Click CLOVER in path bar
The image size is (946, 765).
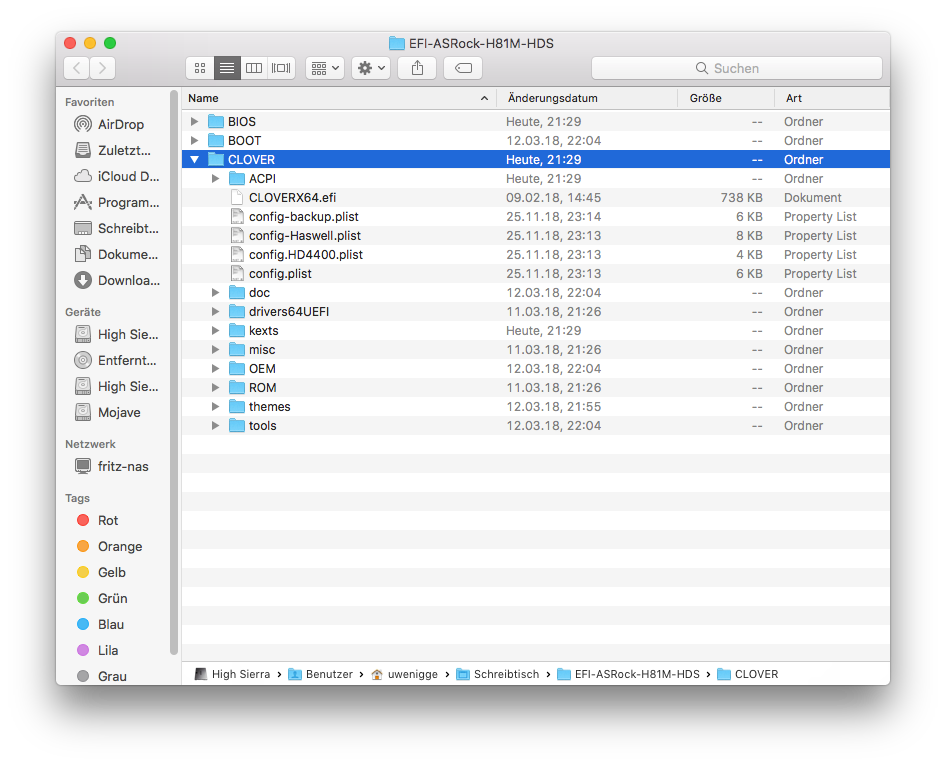tap(748, 675)
